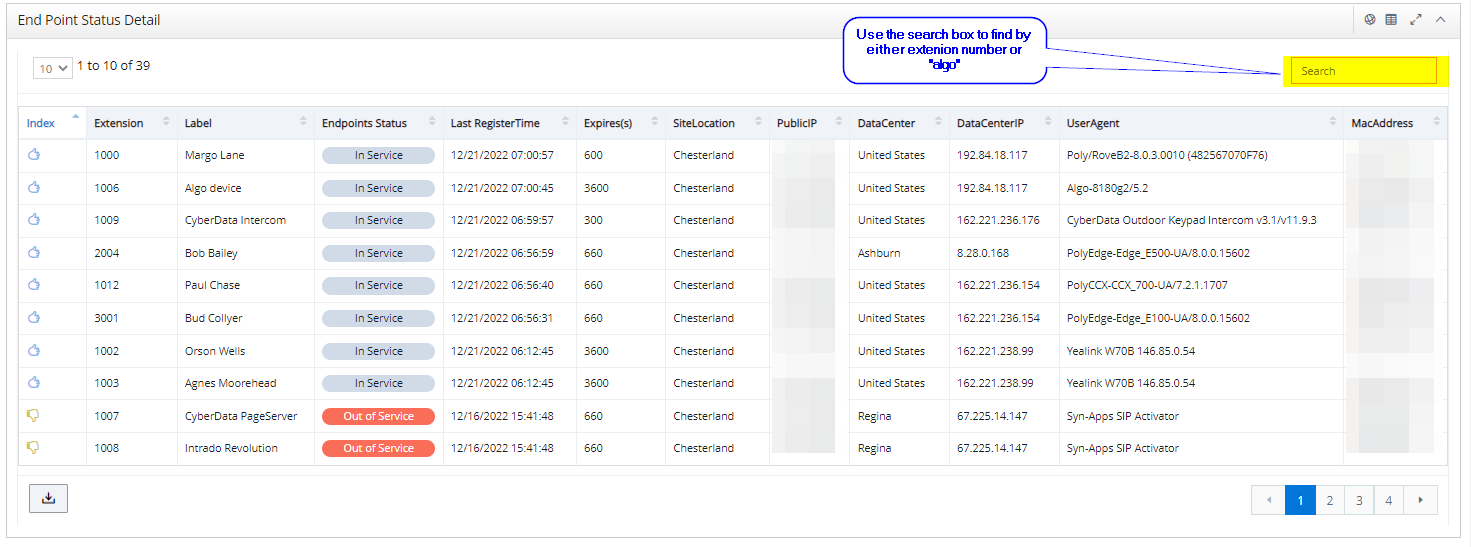Open the rows-per-page dropdown showing 10
The height and width of the screenshot is (547, 1471).
coord(53,69)
